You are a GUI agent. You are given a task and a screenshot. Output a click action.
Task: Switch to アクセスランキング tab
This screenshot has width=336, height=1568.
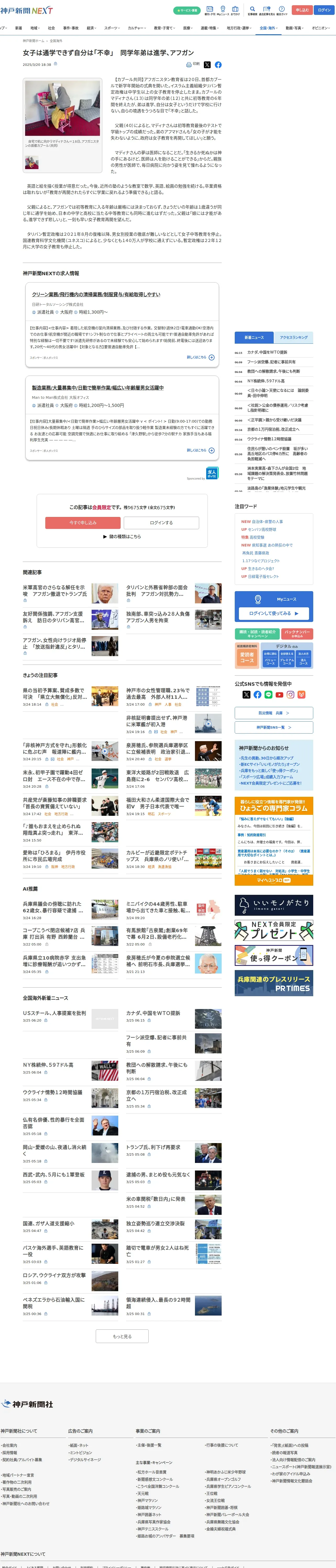(293, 337)
